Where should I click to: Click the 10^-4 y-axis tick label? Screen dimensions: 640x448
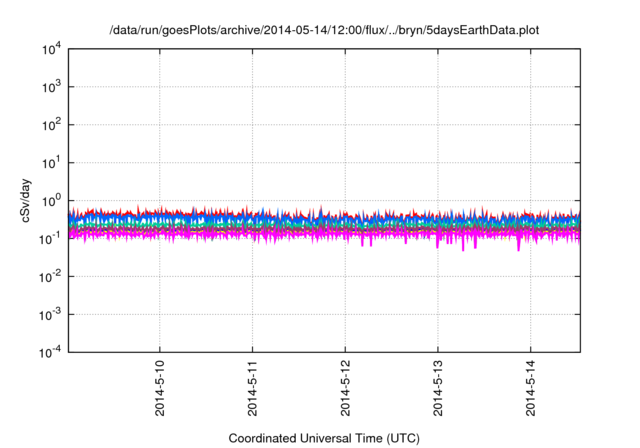click(x=50, y=352)
